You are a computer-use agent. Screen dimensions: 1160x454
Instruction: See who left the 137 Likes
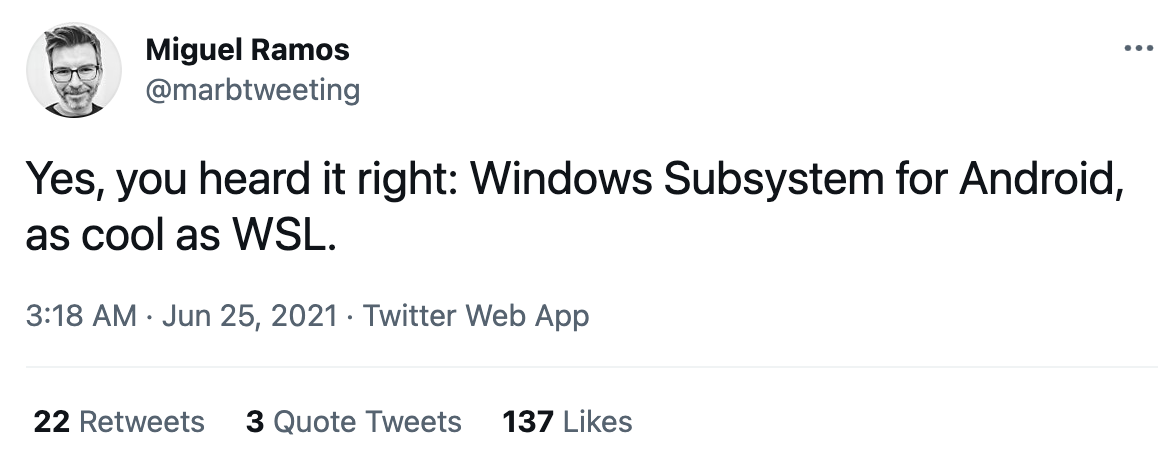(x=567, y=422)
